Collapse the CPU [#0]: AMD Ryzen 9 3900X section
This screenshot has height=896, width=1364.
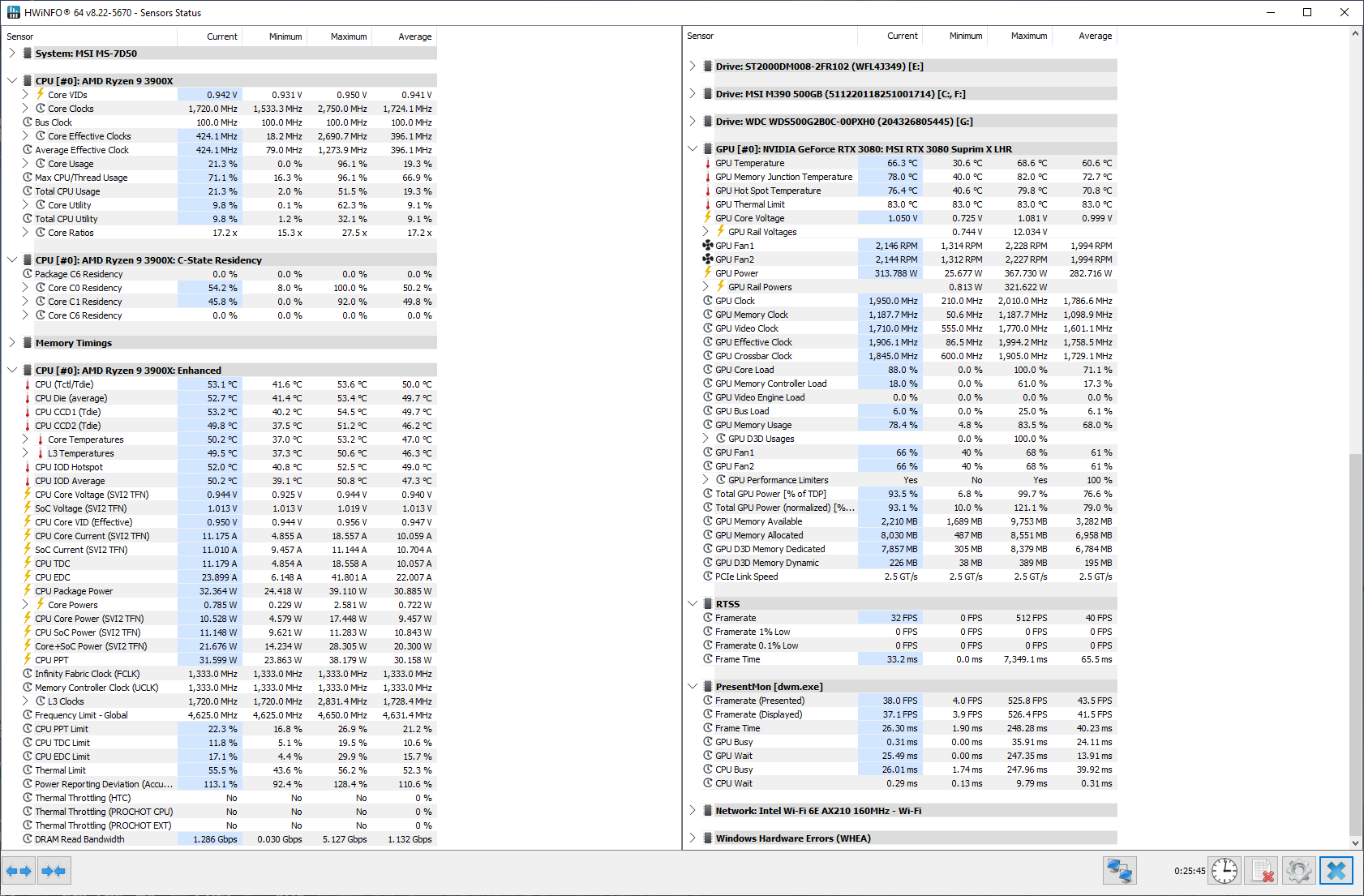coord(12,81)
